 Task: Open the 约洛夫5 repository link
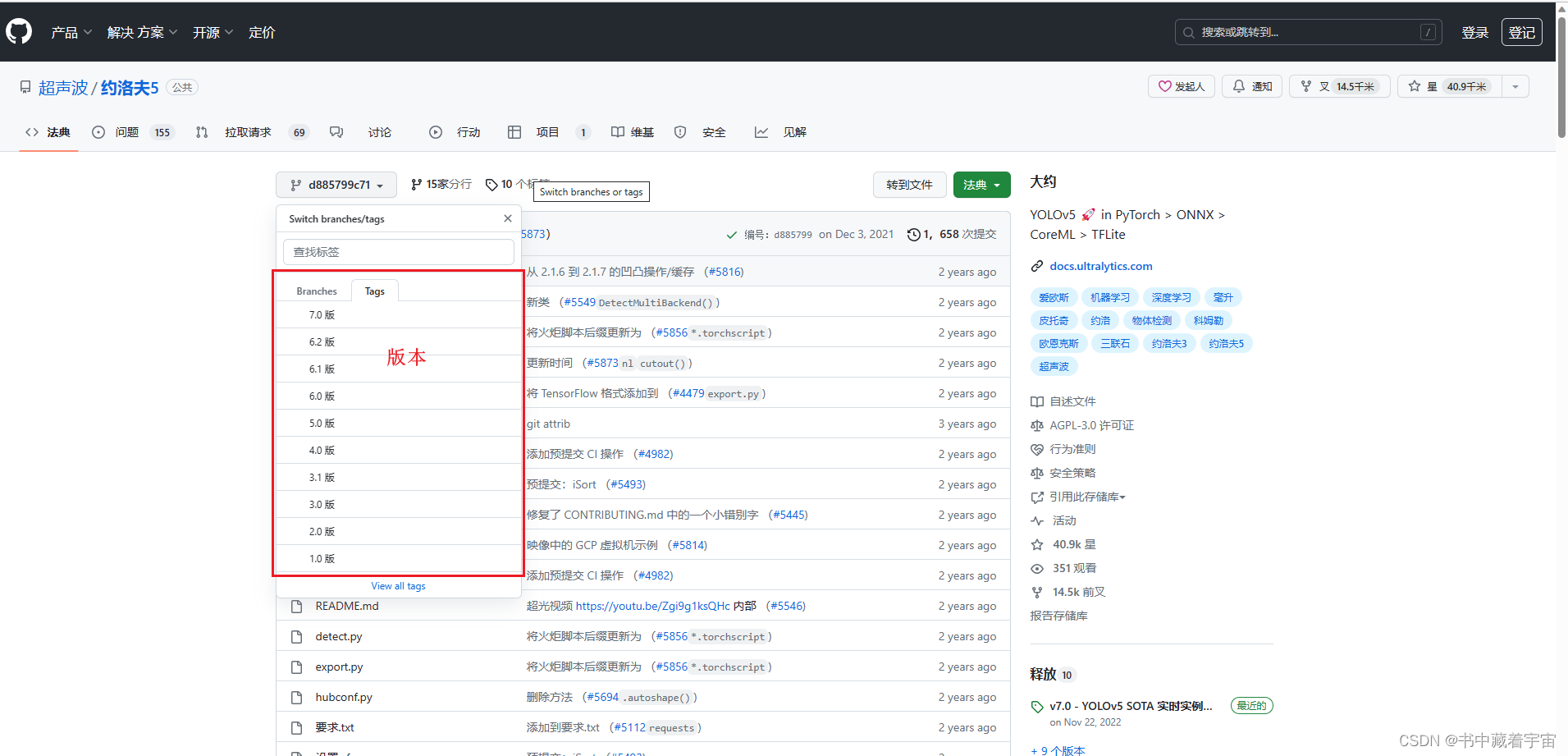130,88
